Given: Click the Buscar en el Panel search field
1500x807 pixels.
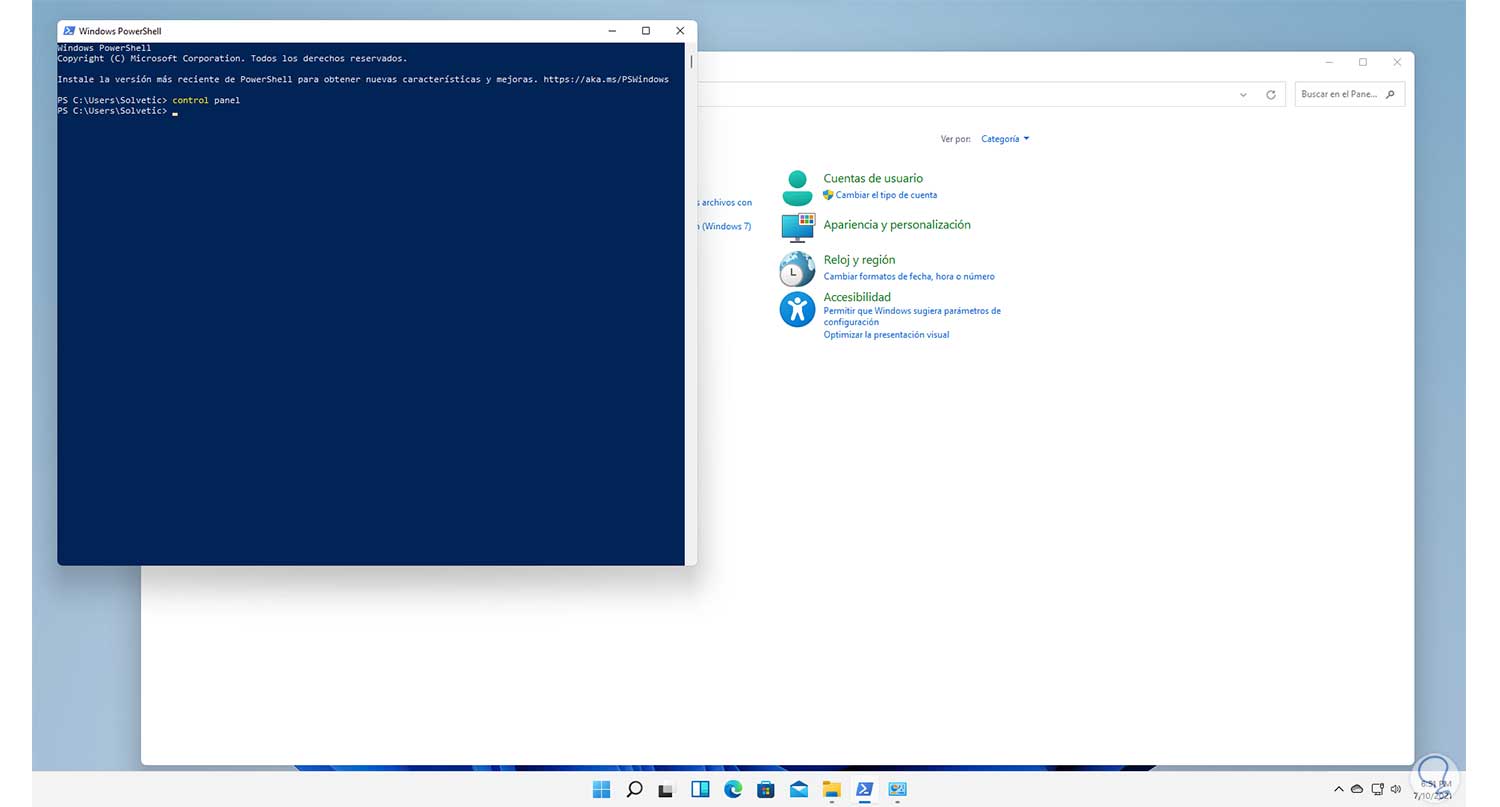Looking at the screenshot, I should click(x=1340, y=94).
